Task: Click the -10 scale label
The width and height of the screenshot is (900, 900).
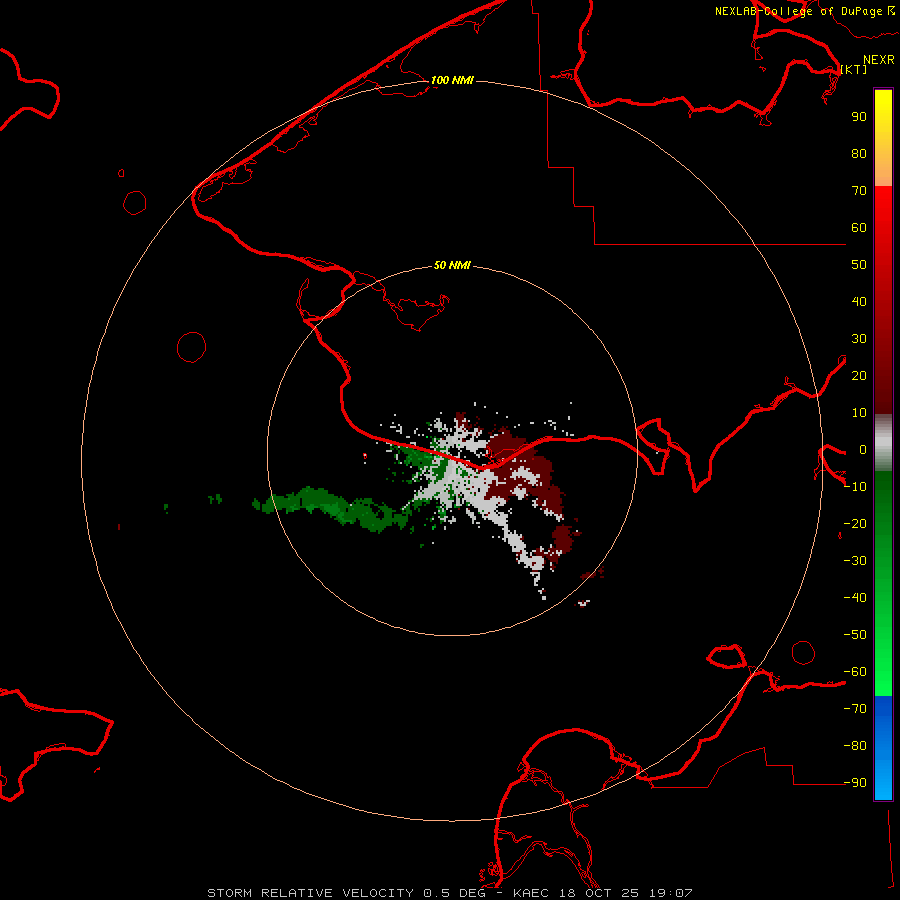Action: click(x=855, y=487)
